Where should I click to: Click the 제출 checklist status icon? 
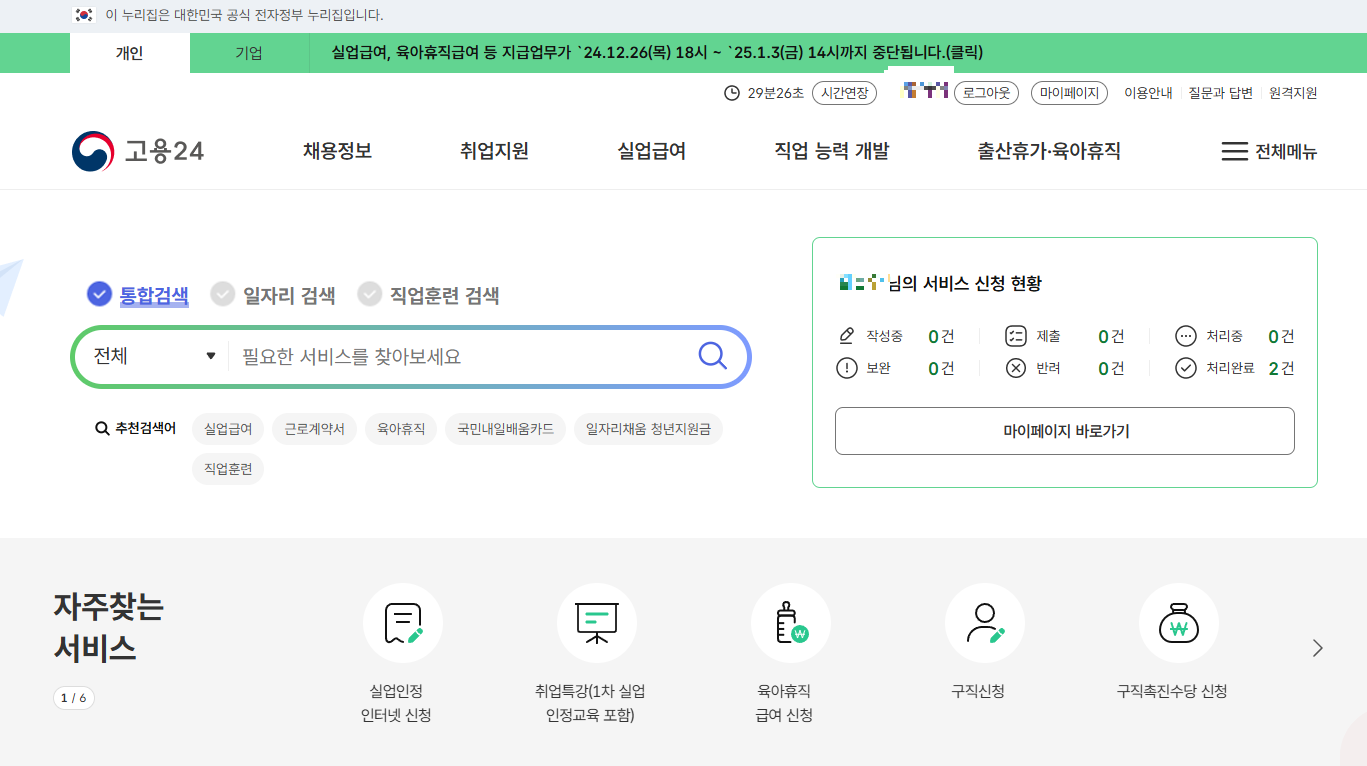point(1016,336)
